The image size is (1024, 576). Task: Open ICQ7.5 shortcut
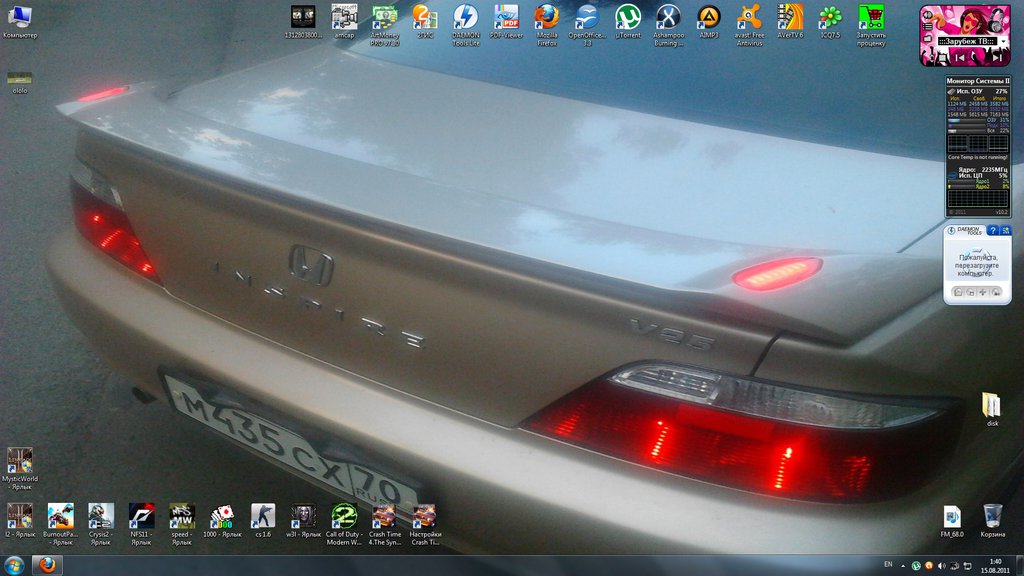(x=830, y=22)
